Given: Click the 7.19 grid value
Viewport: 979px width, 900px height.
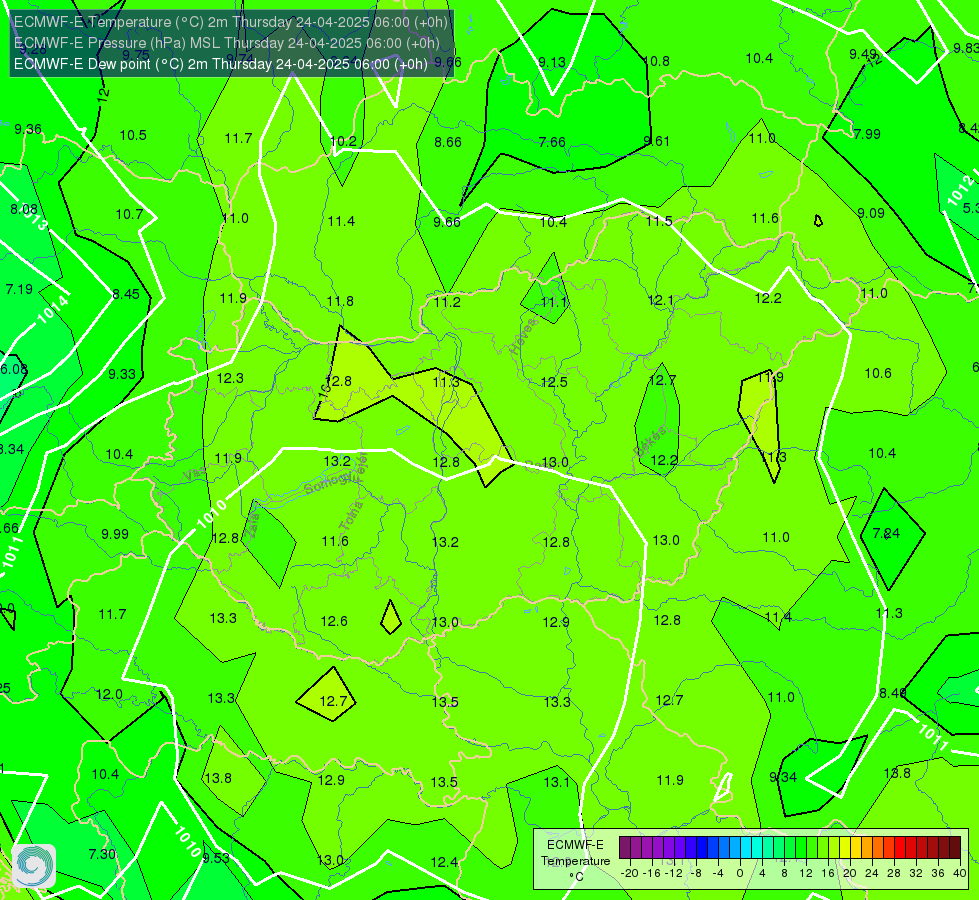Looking at the screenshot, I should 19,289.
